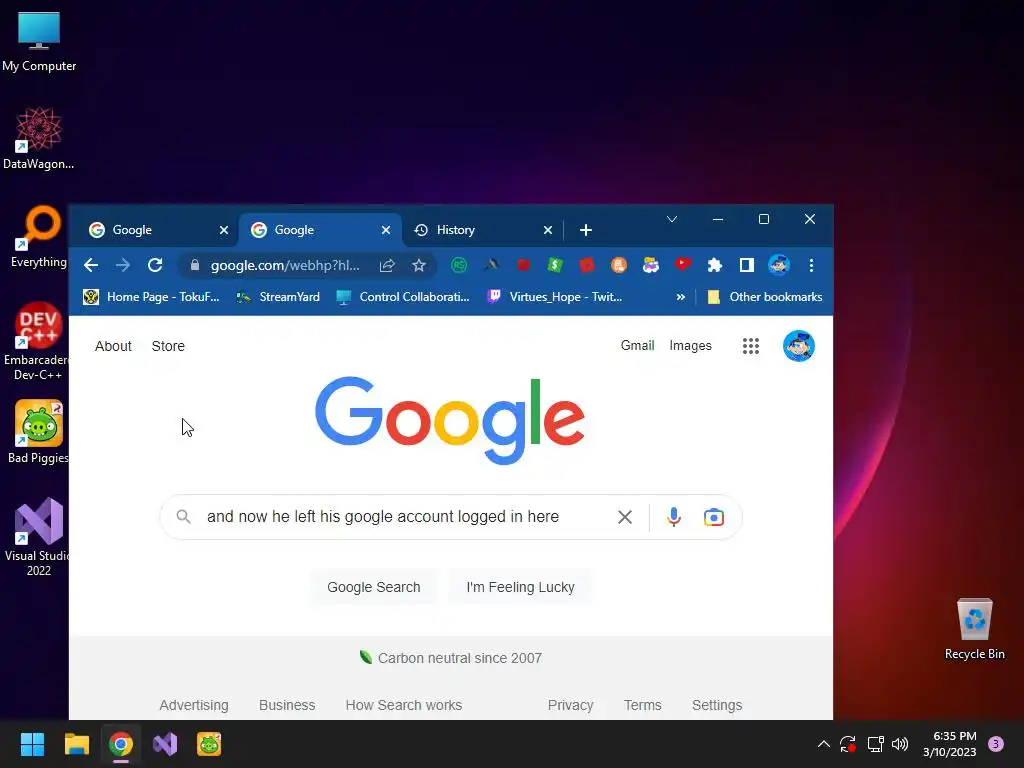Viewport: 1024px width, 768px height.
Task: Open the red heart play extension
Action: coord(683,264)
